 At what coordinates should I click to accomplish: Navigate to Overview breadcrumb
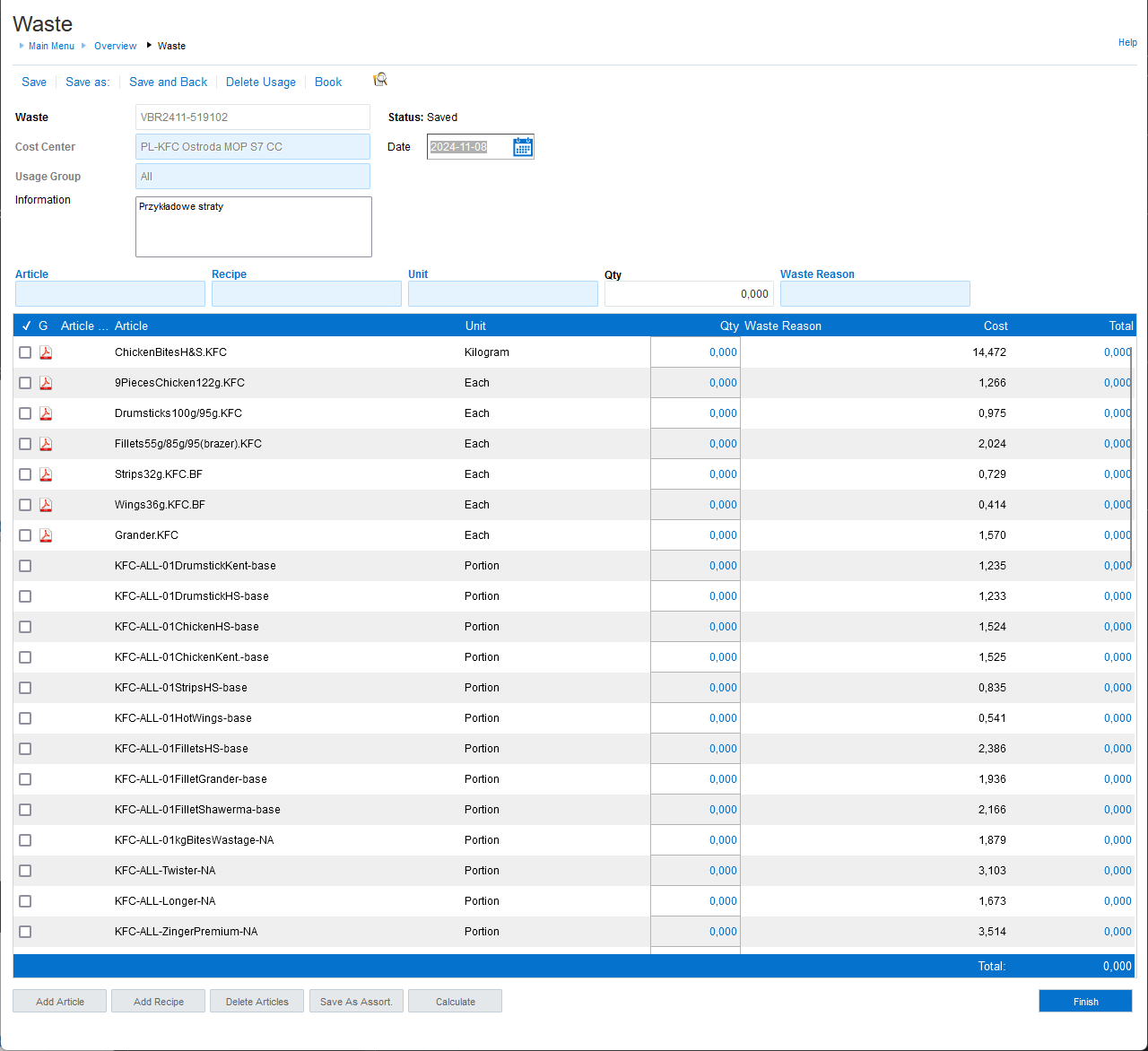115,46
